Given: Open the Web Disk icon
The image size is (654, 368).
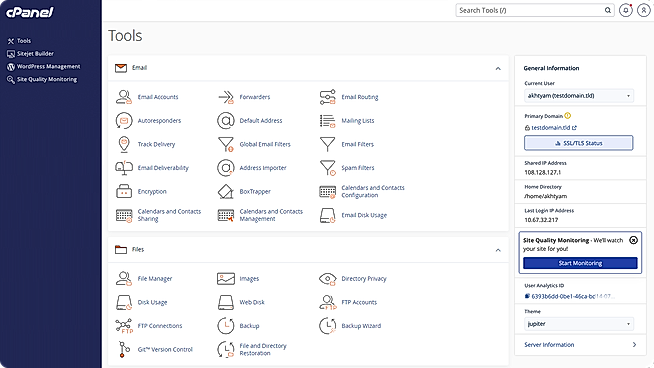Looking at the screenshot, I should click(226, 302).
